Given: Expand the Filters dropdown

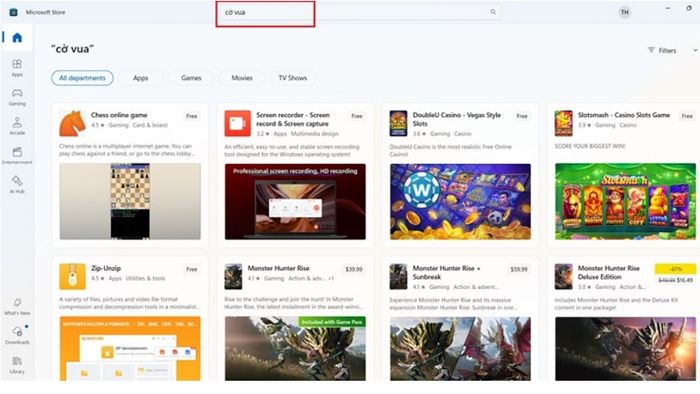Looking at the screenshot, I should pos(671,50).
